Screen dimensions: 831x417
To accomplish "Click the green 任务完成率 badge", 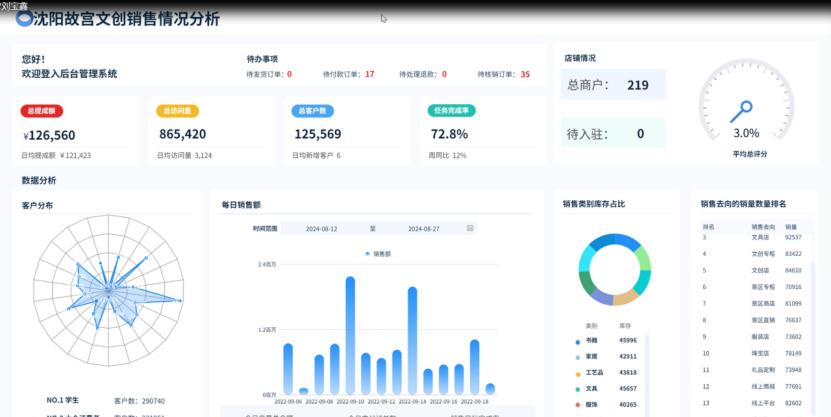I will tap(452, 111).
